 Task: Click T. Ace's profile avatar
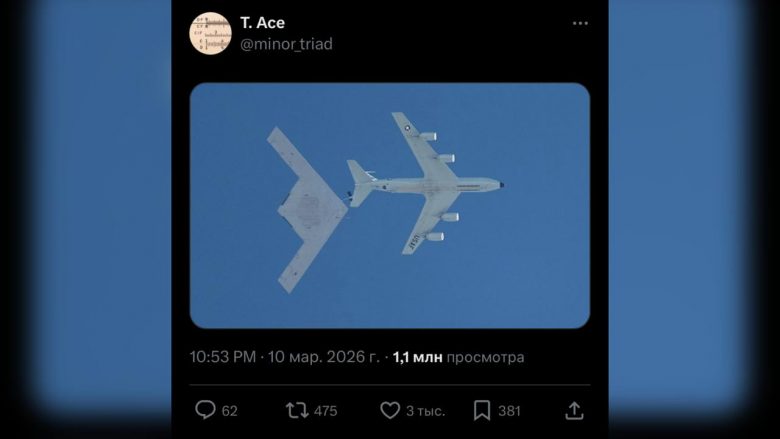click(210, 33)
